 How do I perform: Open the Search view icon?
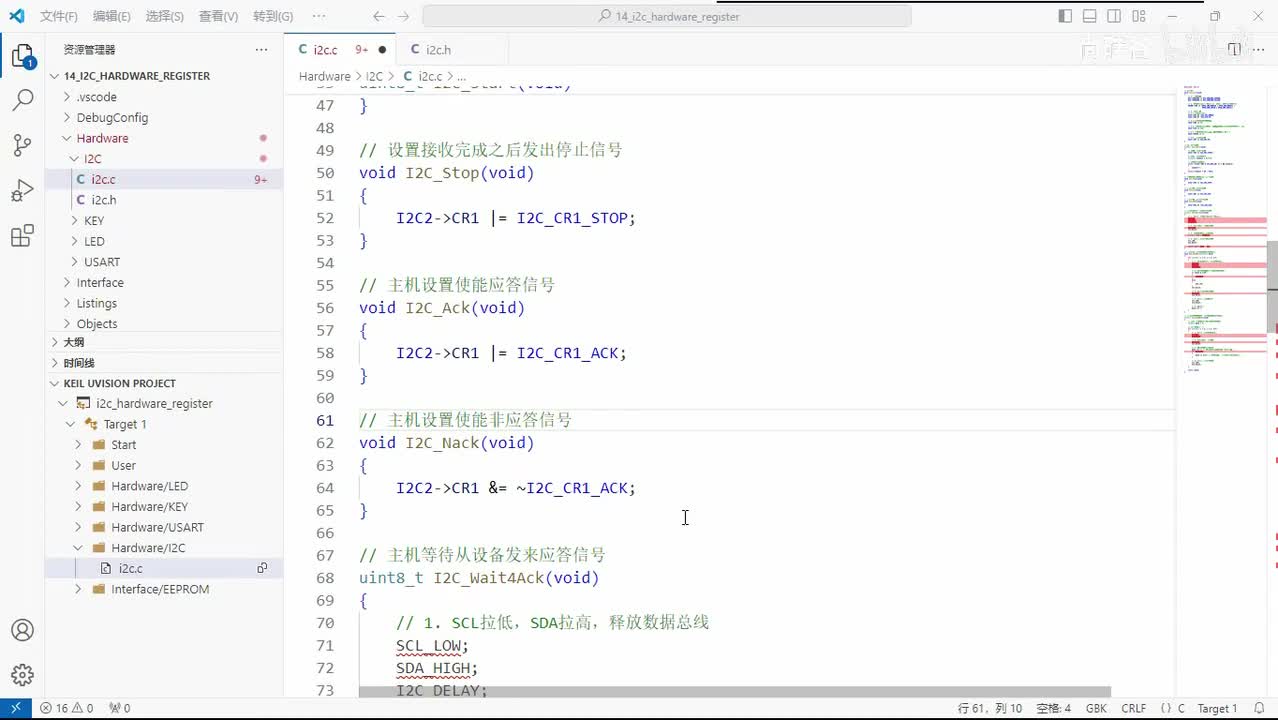22,100
